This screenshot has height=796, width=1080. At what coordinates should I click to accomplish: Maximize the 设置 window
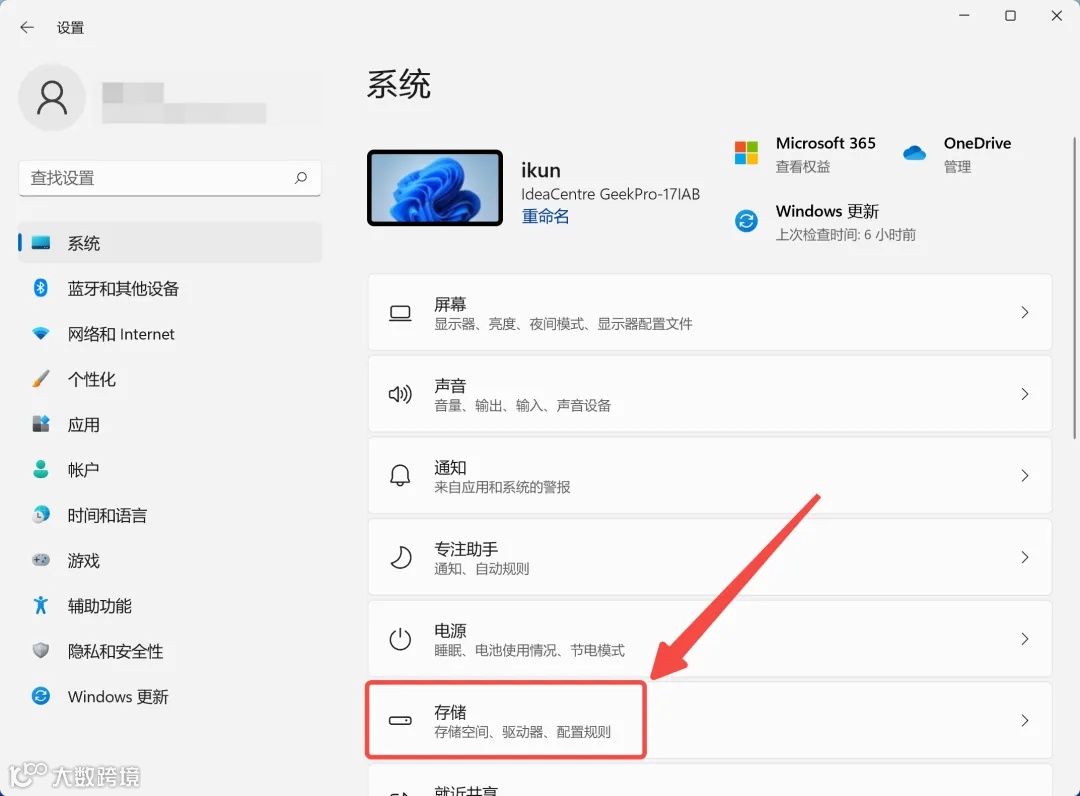coord(1010,15)
